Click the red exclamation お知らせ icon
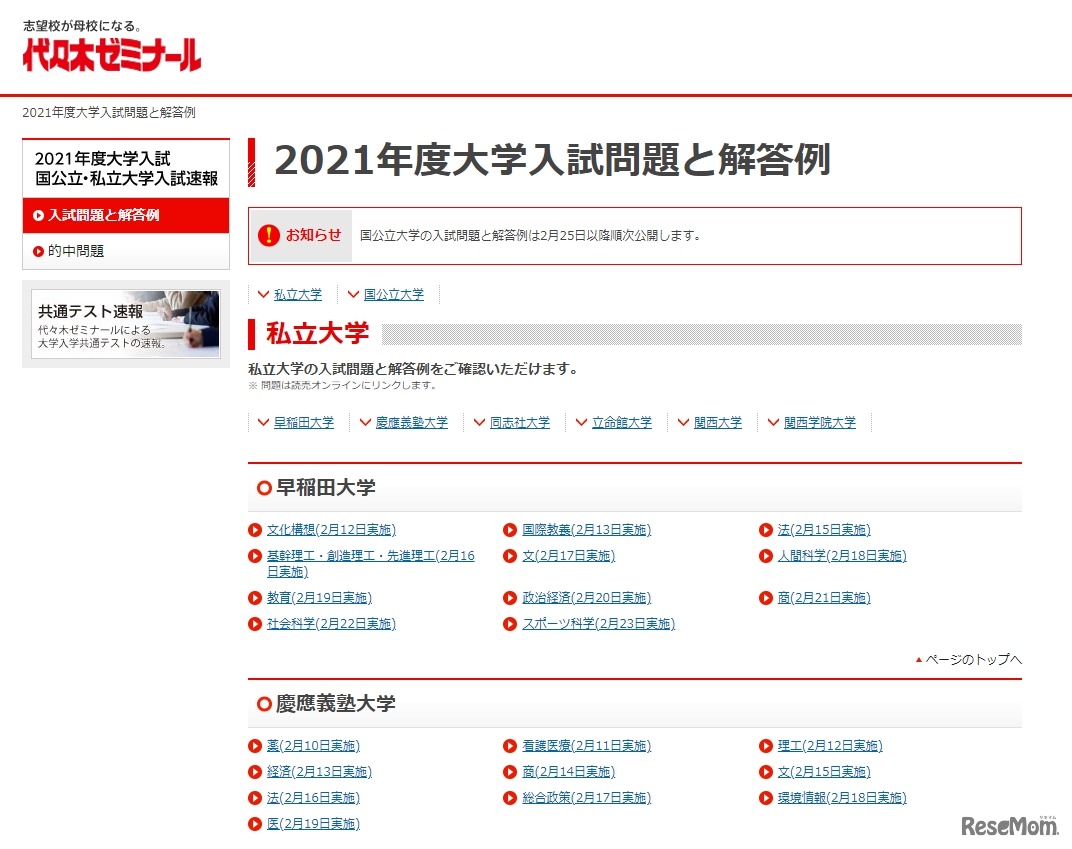1072x849 pixels. point(269,235)
